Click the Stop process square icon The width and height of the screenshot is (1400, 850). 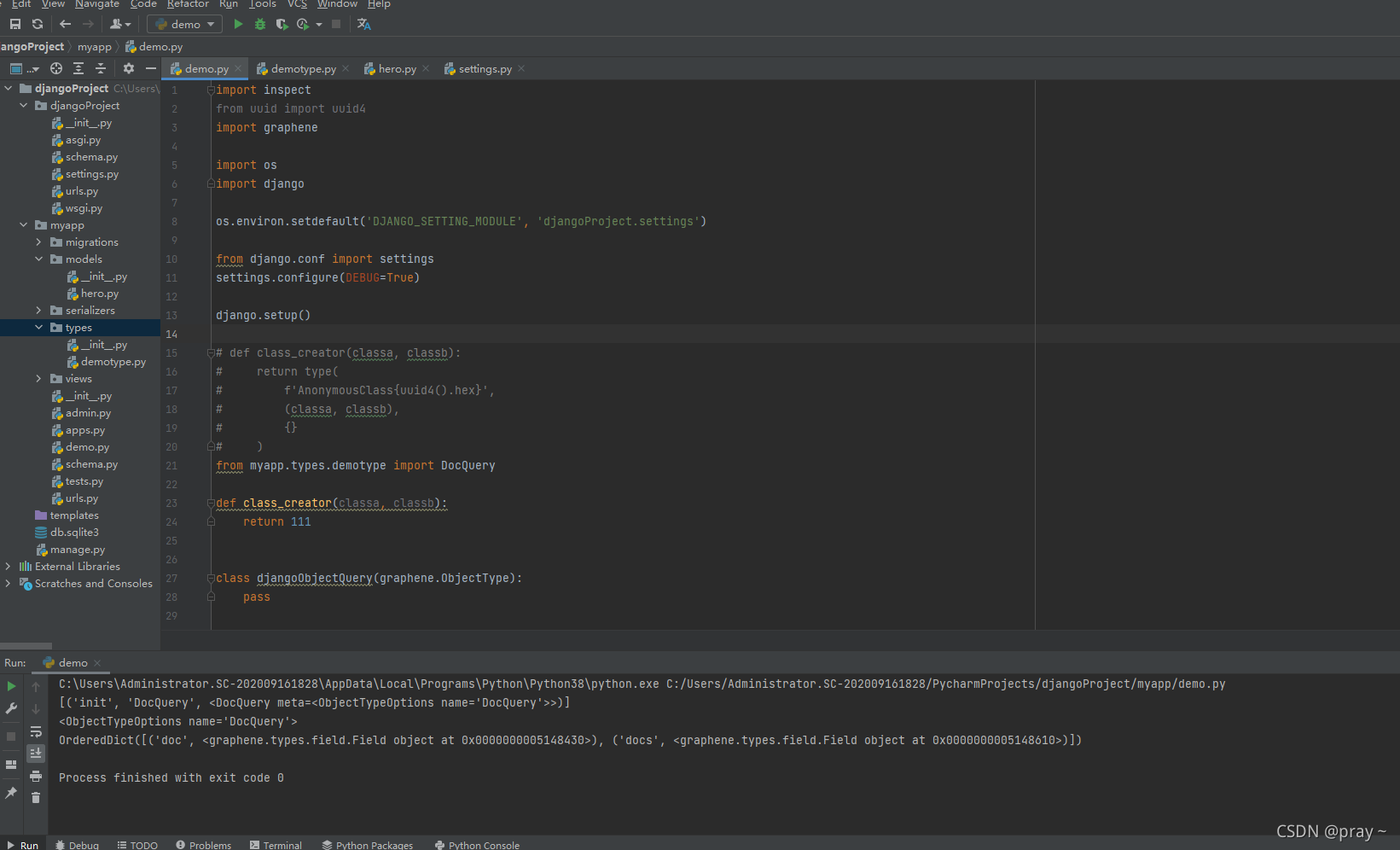pos(335,24)
